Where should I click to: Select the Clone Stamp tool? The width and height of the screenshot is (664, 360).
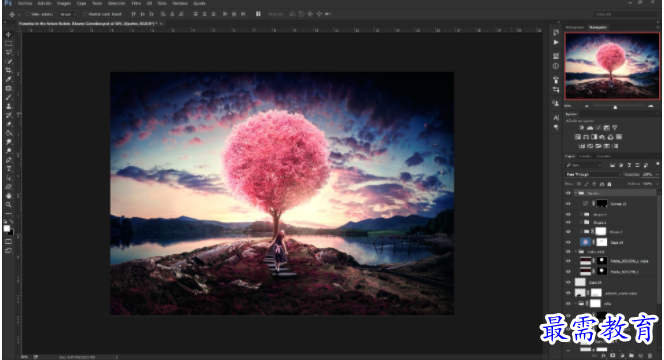8,106
